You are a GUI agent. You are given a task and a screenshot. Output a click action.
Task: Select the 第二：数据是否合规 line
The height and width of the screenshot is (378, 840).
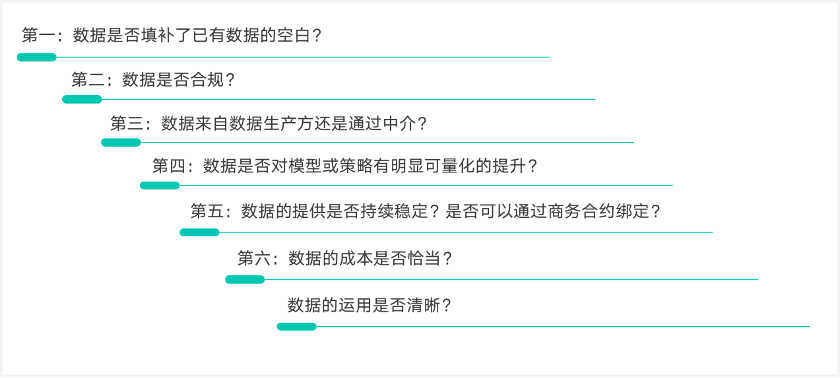pos(153,80)
